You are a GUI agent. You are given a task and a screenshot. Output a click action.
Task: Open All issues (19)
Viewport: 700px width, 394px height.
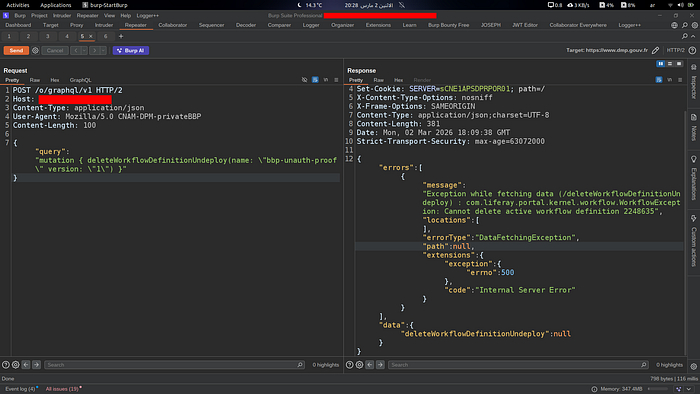click(62, 389)
